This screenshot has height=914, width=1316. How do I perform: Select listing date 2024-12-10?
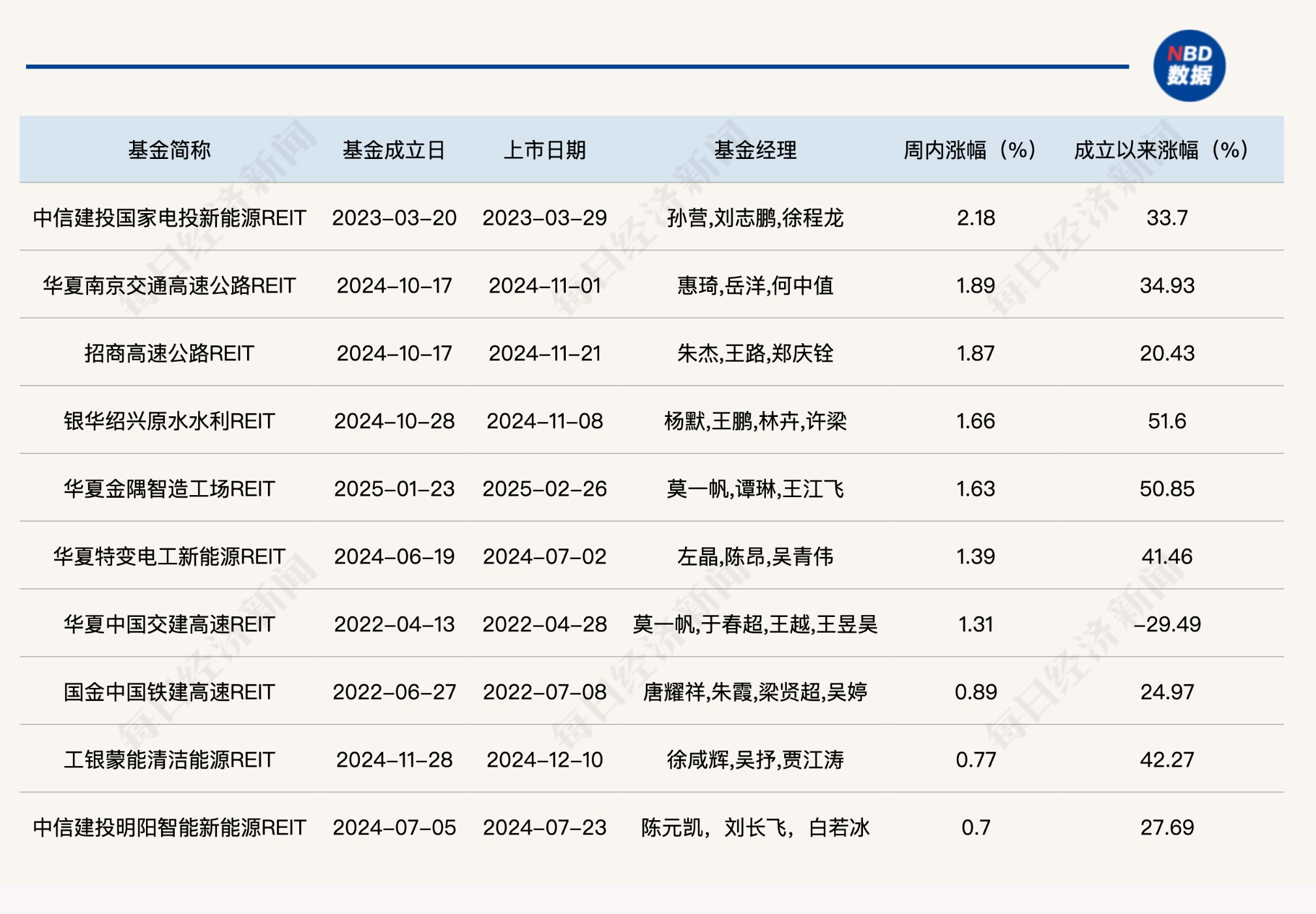(545, 760)
